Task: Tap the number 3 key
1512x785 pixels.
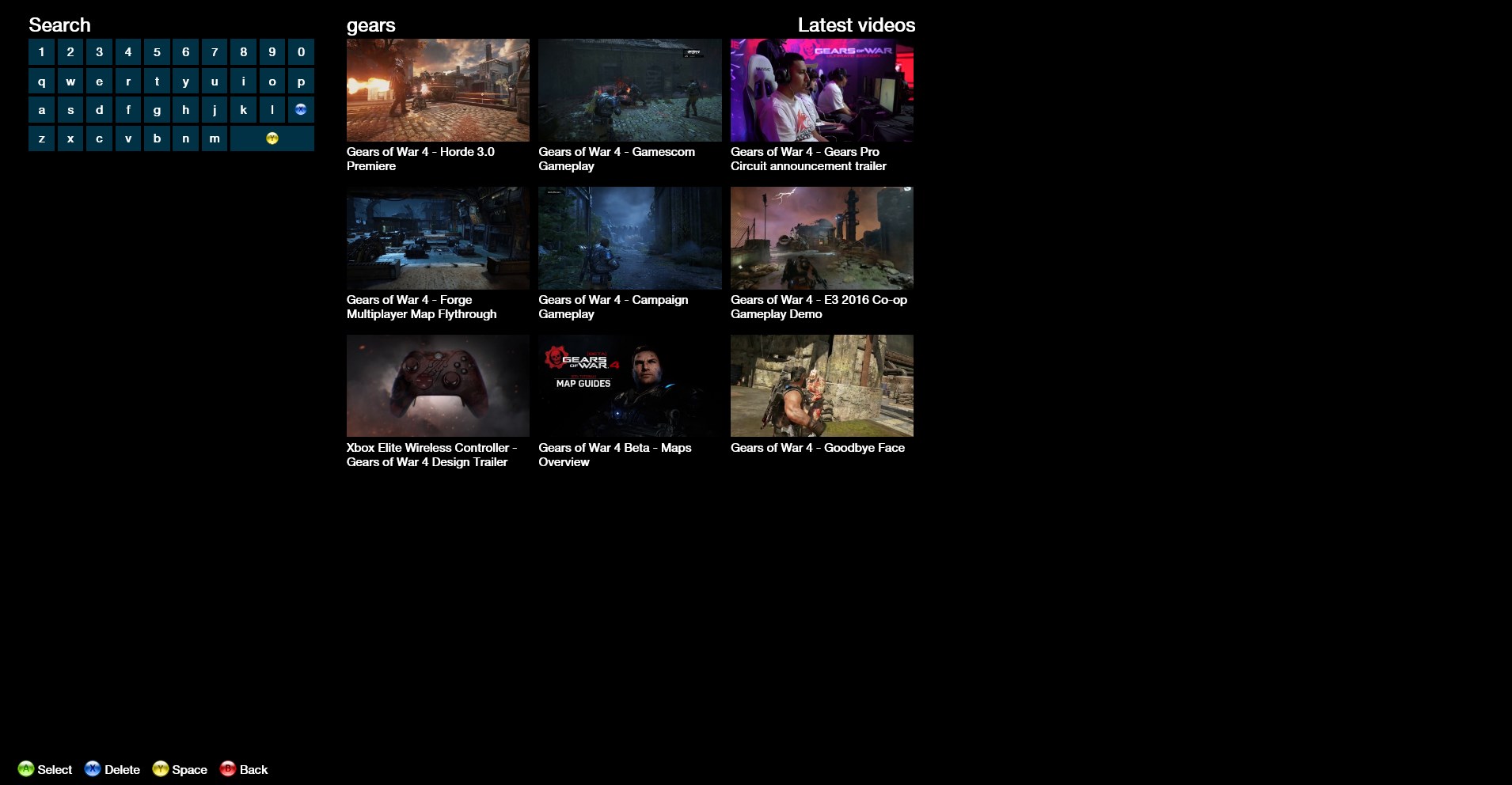Action: [x=99, y=52]
